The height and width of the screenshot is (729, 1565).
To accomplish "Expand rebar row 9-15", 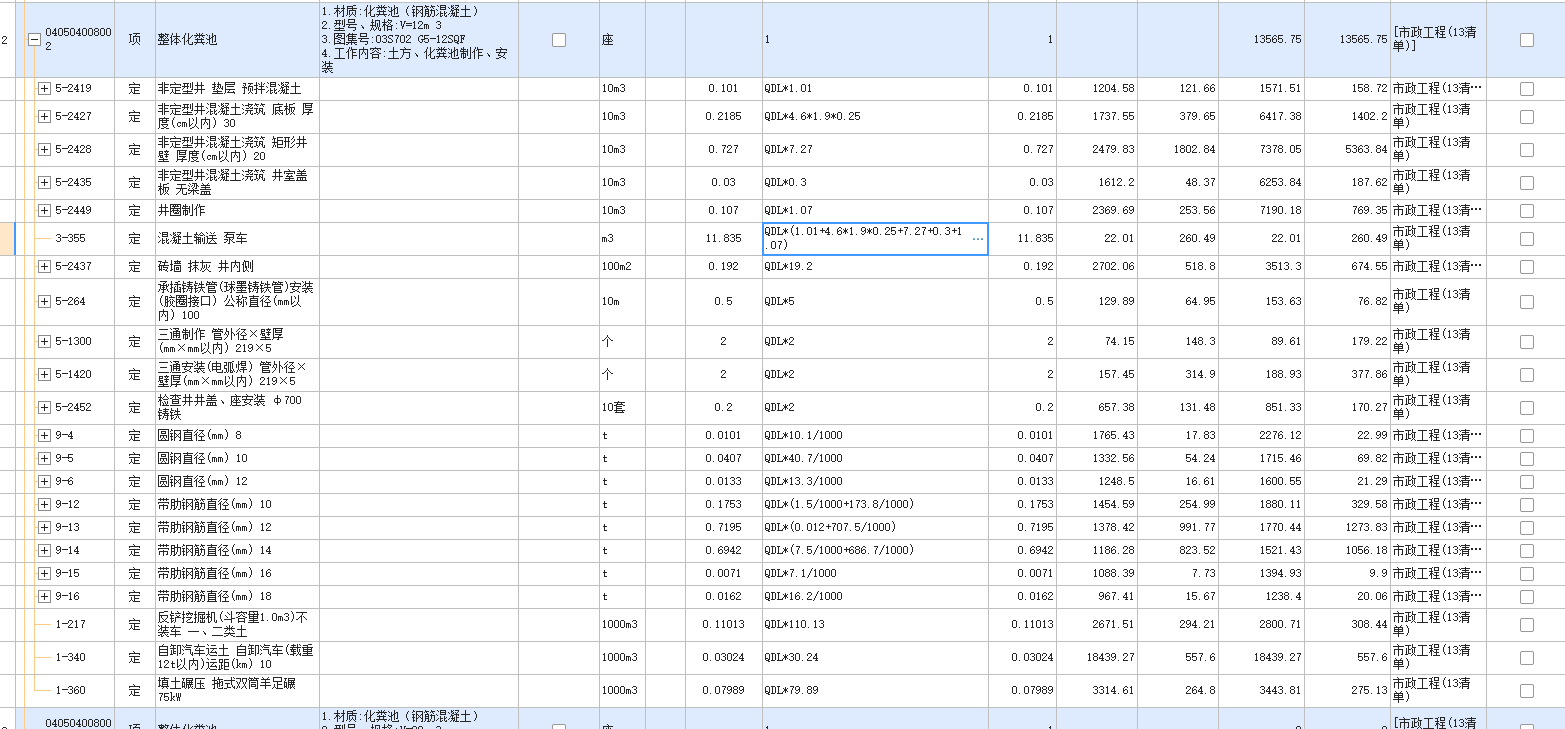I will click(44, 574).
